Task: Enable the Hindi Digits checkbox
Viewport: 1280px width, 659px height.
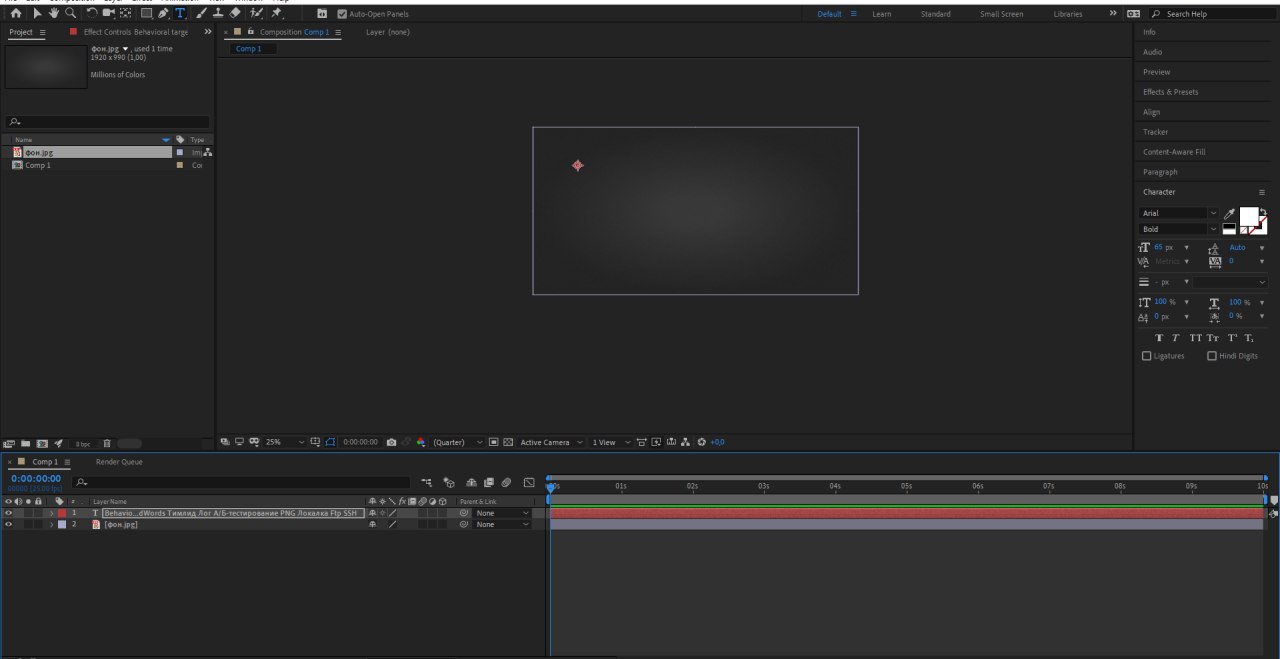Action: 1212,356
